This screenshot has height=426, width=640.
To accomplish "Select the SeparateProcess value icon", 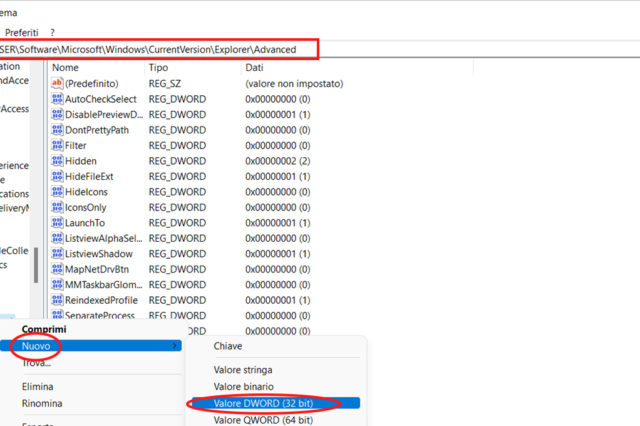I will coord(57,315).
